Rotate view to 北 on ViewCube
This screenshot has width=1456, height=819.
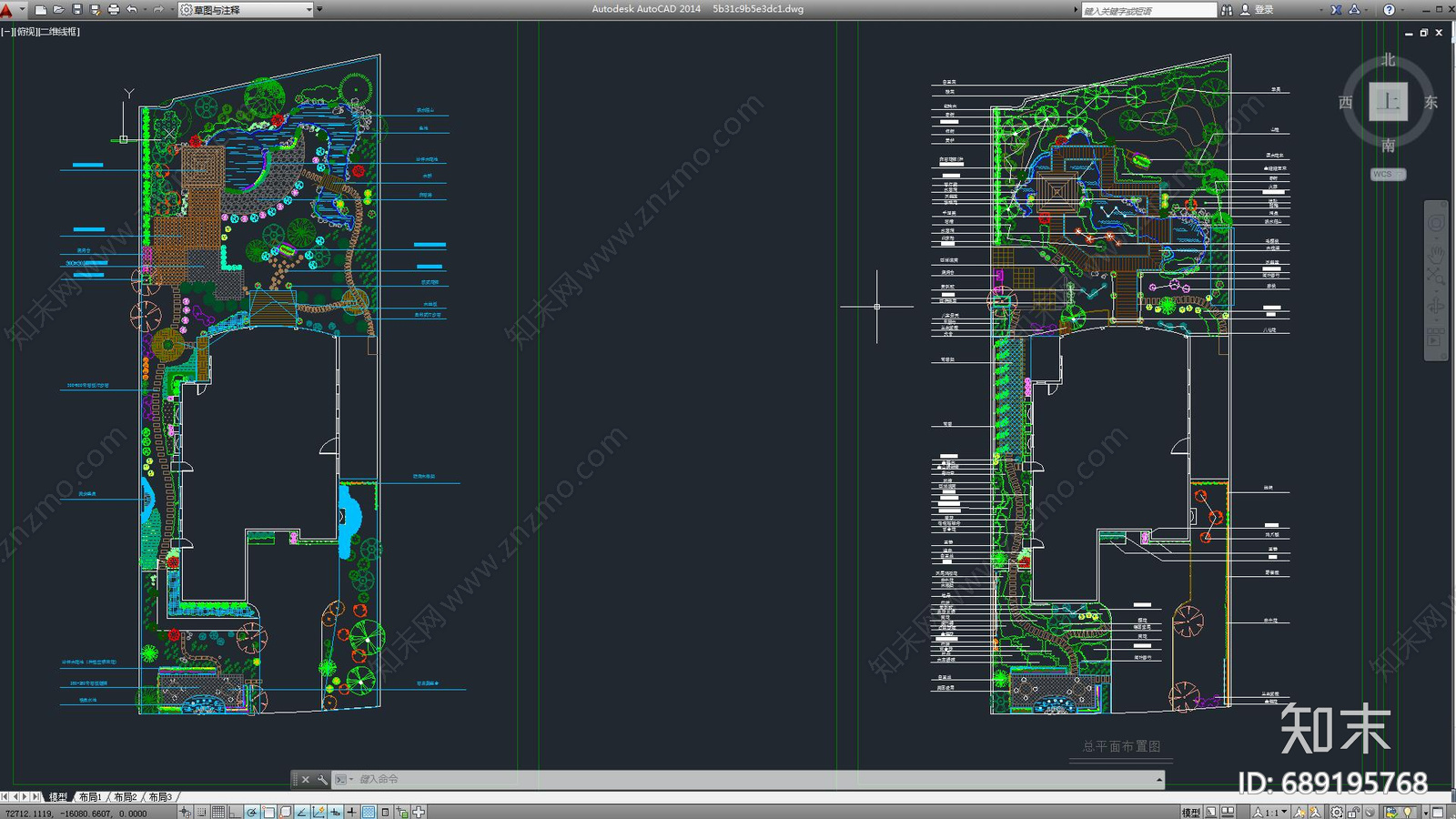pos(1388,60)
